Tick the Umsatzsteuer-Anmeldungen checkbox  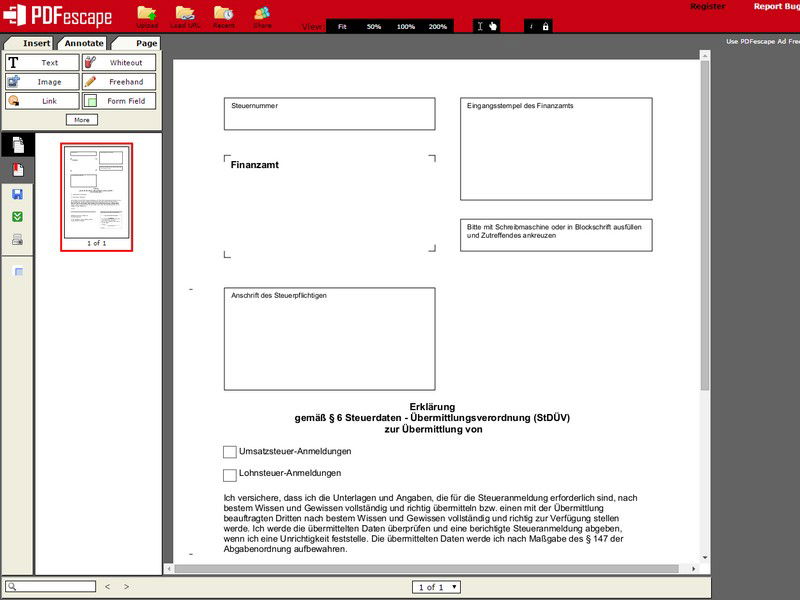(230, 452)
